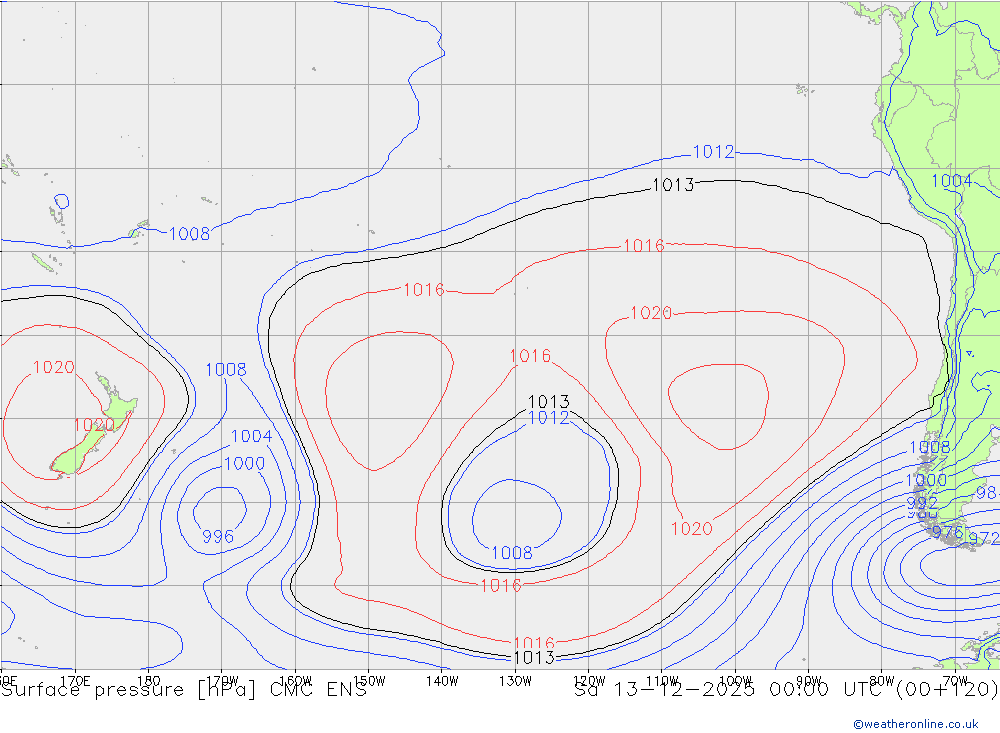
Task: Click the 140W longitude axis label
Action: tap(441, 681)
